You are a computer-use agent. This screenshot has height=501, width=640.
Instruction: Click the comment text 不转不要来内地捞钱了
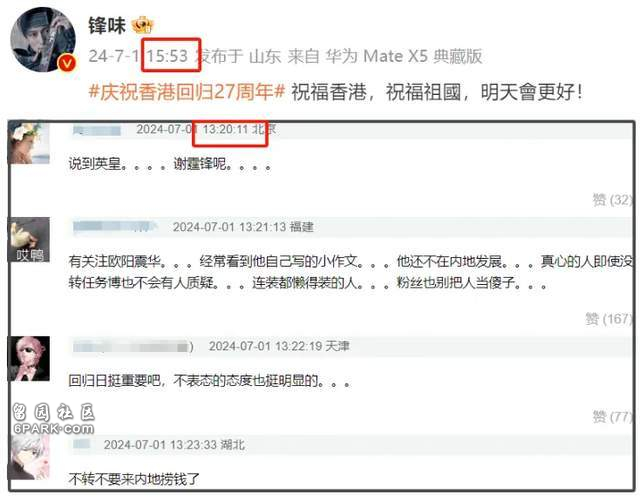134,479
